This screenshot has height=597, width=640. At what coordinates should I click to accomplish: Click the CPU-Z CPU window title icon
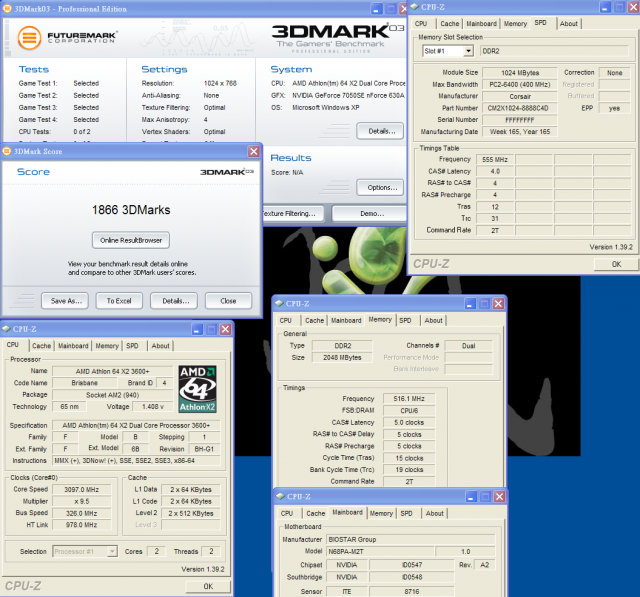pos(7,329)
